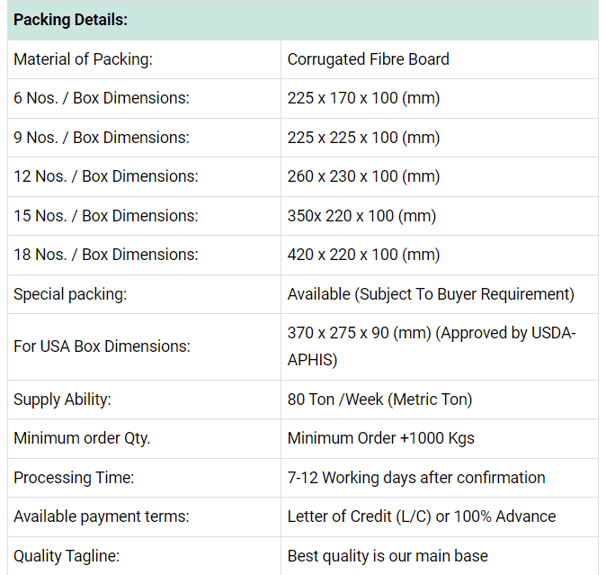
Task: Click the 80 Ton /Week supply value
Action: pos(379,399)
